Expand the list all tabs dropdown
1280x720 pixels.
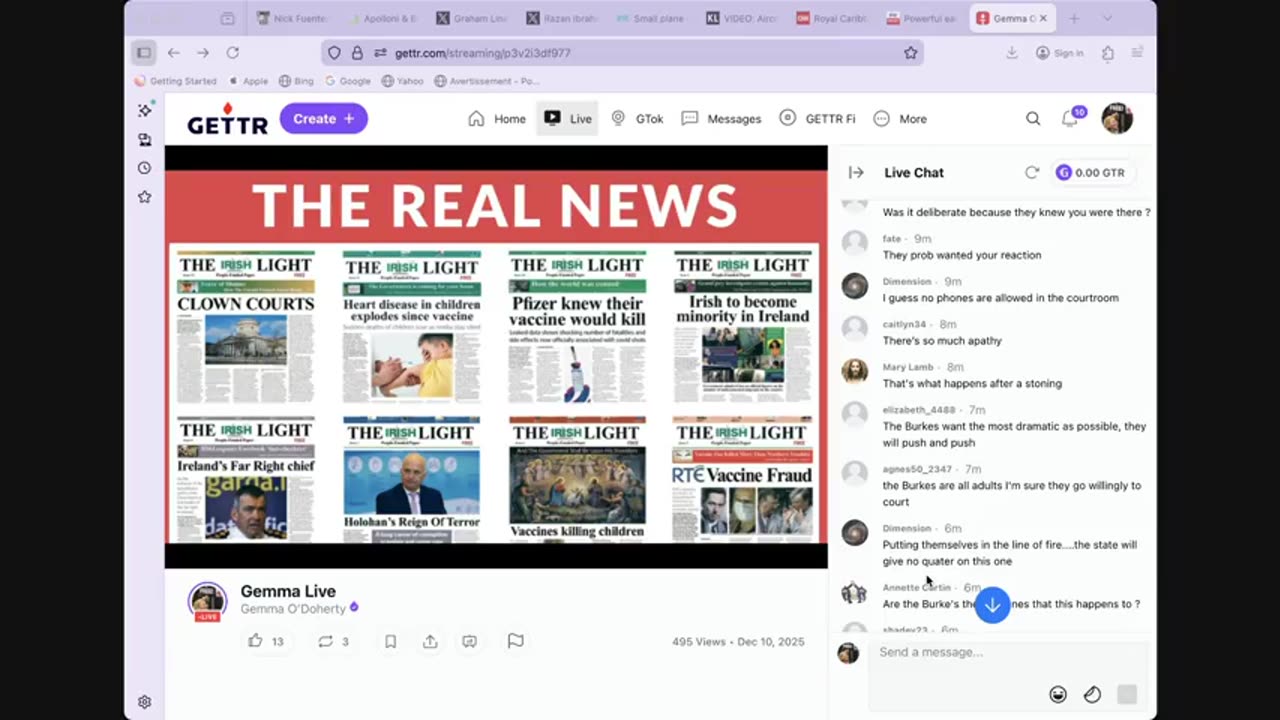(x=1107, y=18)
